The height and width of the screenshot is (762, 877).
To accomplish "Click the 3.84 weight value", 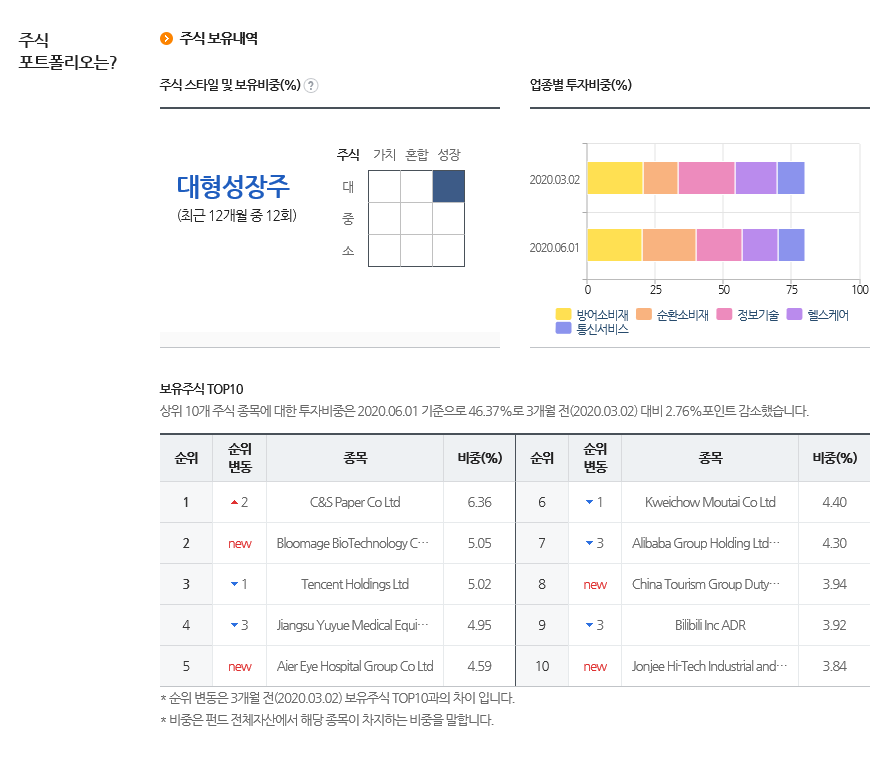I will [x=834, y=666].
